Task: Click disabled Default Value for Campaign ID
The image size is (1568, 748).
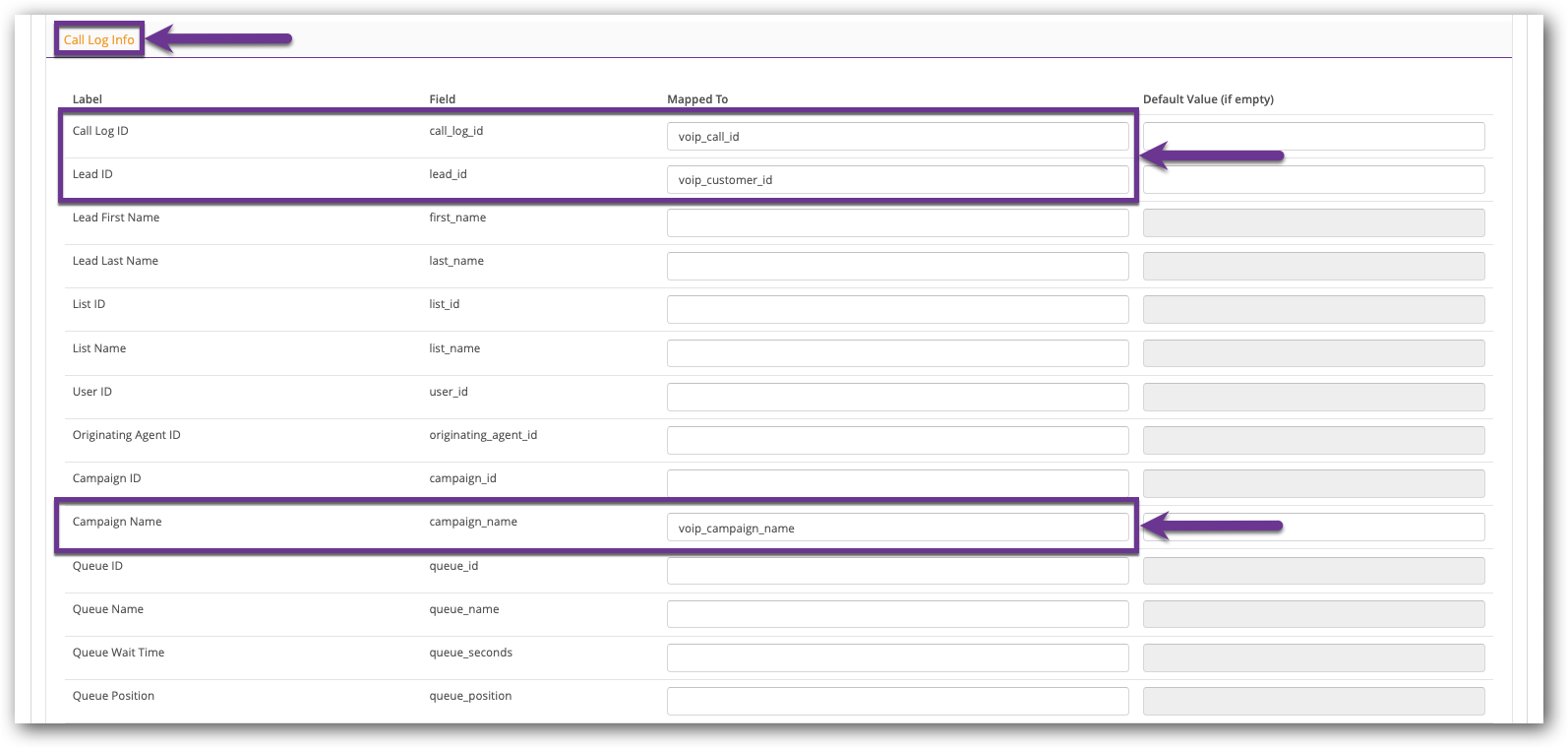Action: click(1313, 483)
